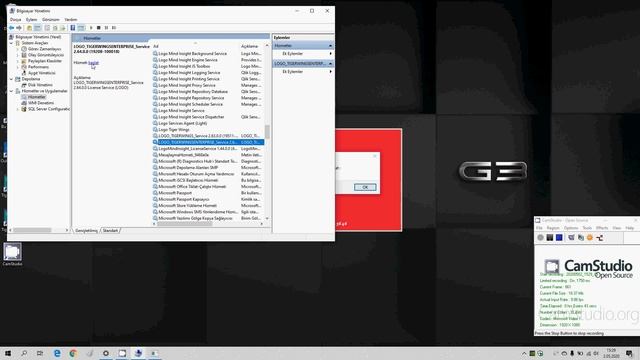The height and width of the screenshot is (360, 640).
Task: Restart the service with the toolbar restart icon
Action: click(x=114, y=28)
